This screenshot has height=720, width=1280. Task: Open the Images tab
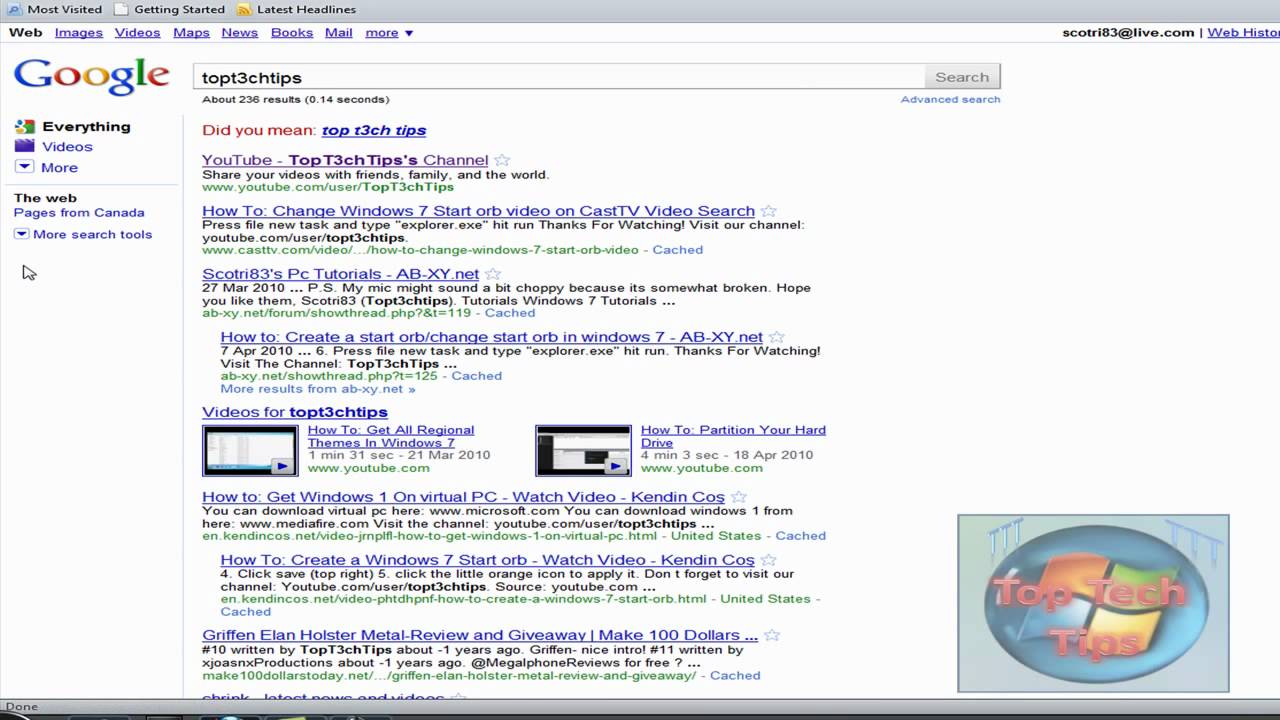pyautogui.click(x=79, y=32)
